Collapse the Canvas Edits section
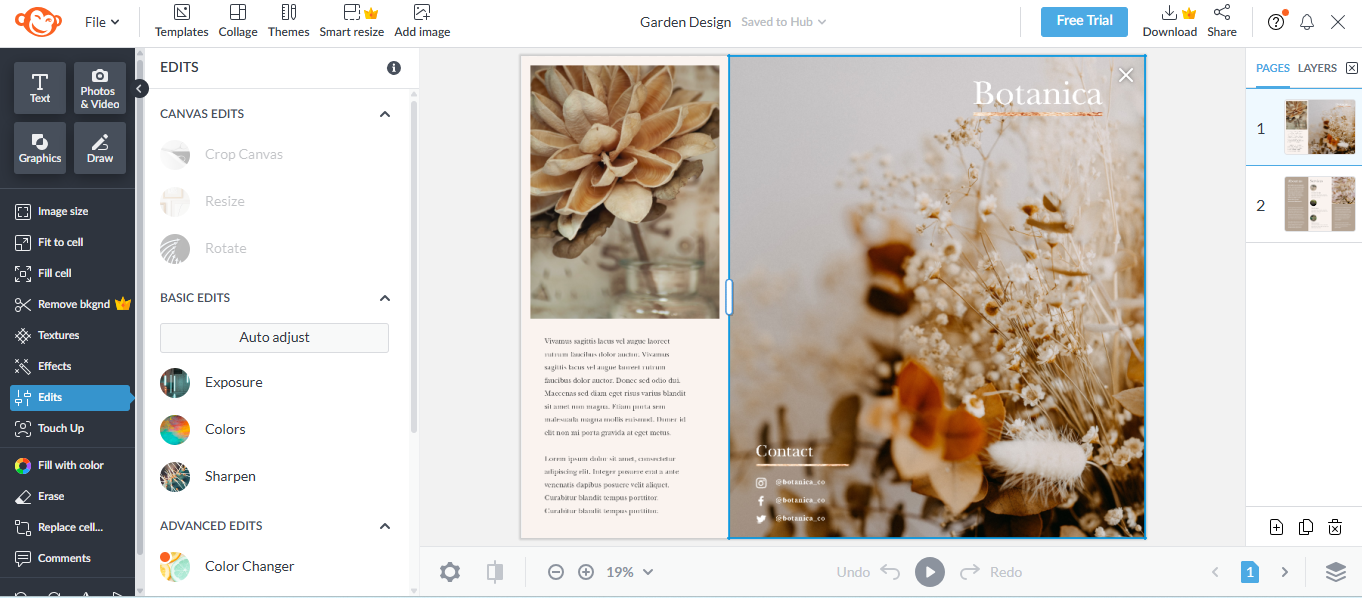The height and width of the screenshot is (598, 1362). coord(384,114)
